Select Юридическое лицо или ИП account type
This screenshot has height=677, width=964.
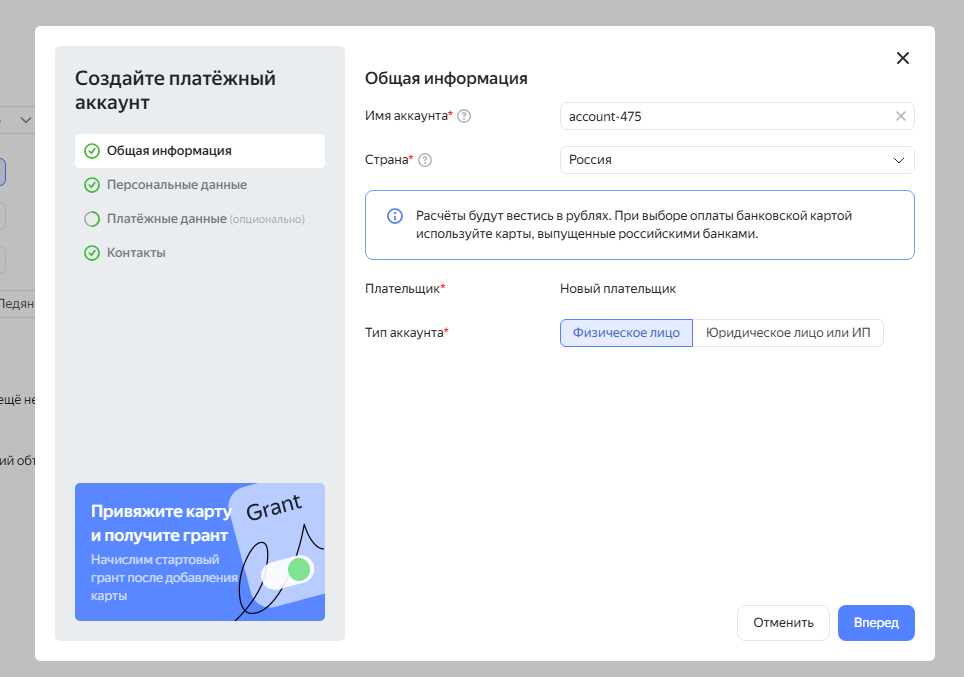[x=788, y=333]
